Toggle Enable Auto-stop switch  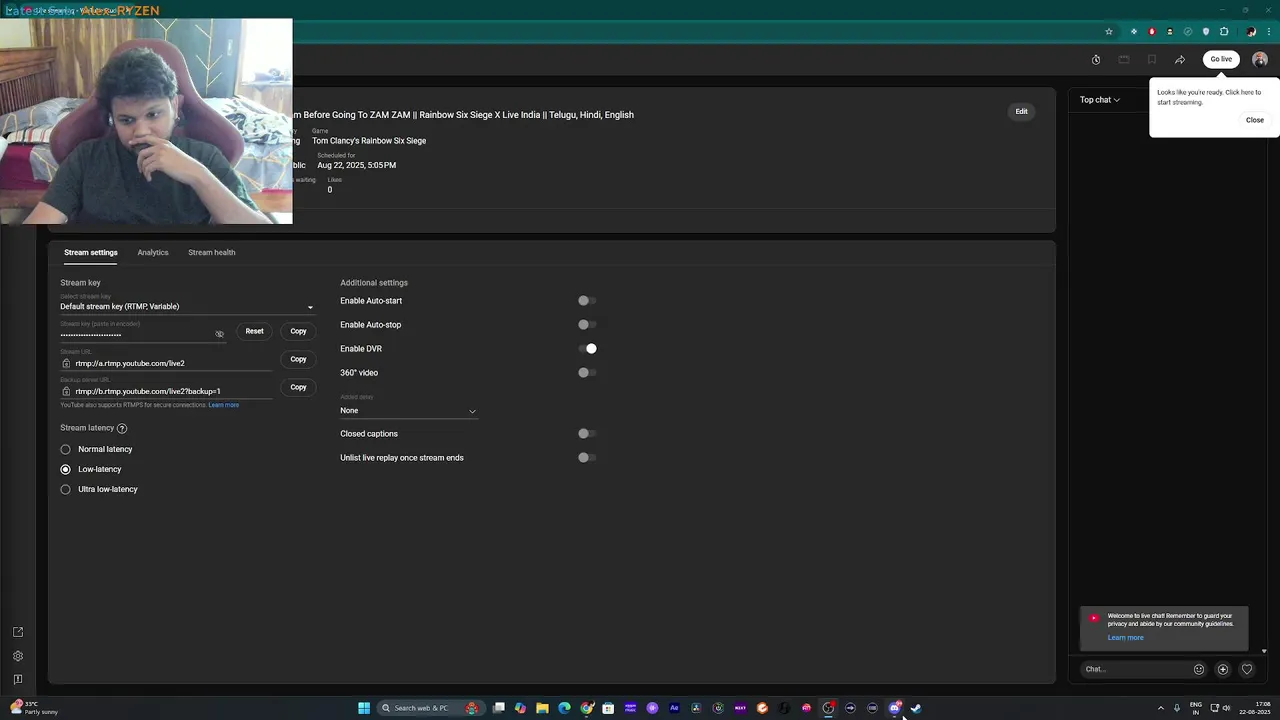[587, 325]
